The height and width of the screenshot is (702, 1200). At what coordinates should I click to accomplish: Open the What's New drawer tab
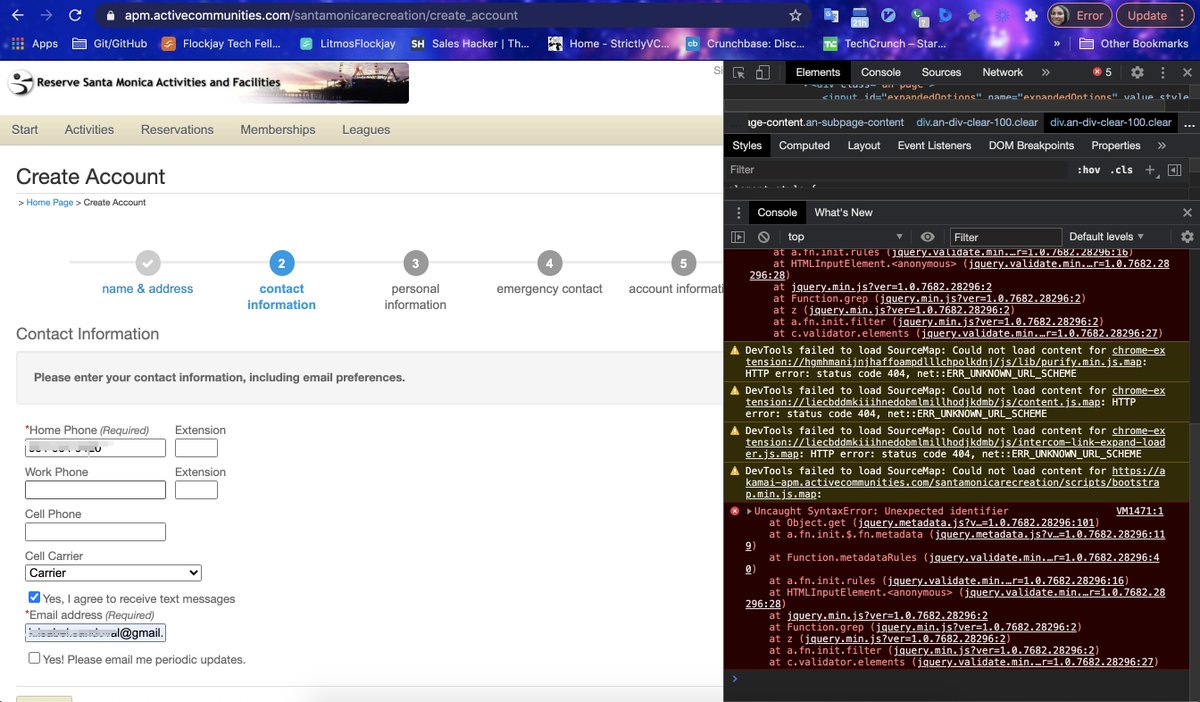843,212
